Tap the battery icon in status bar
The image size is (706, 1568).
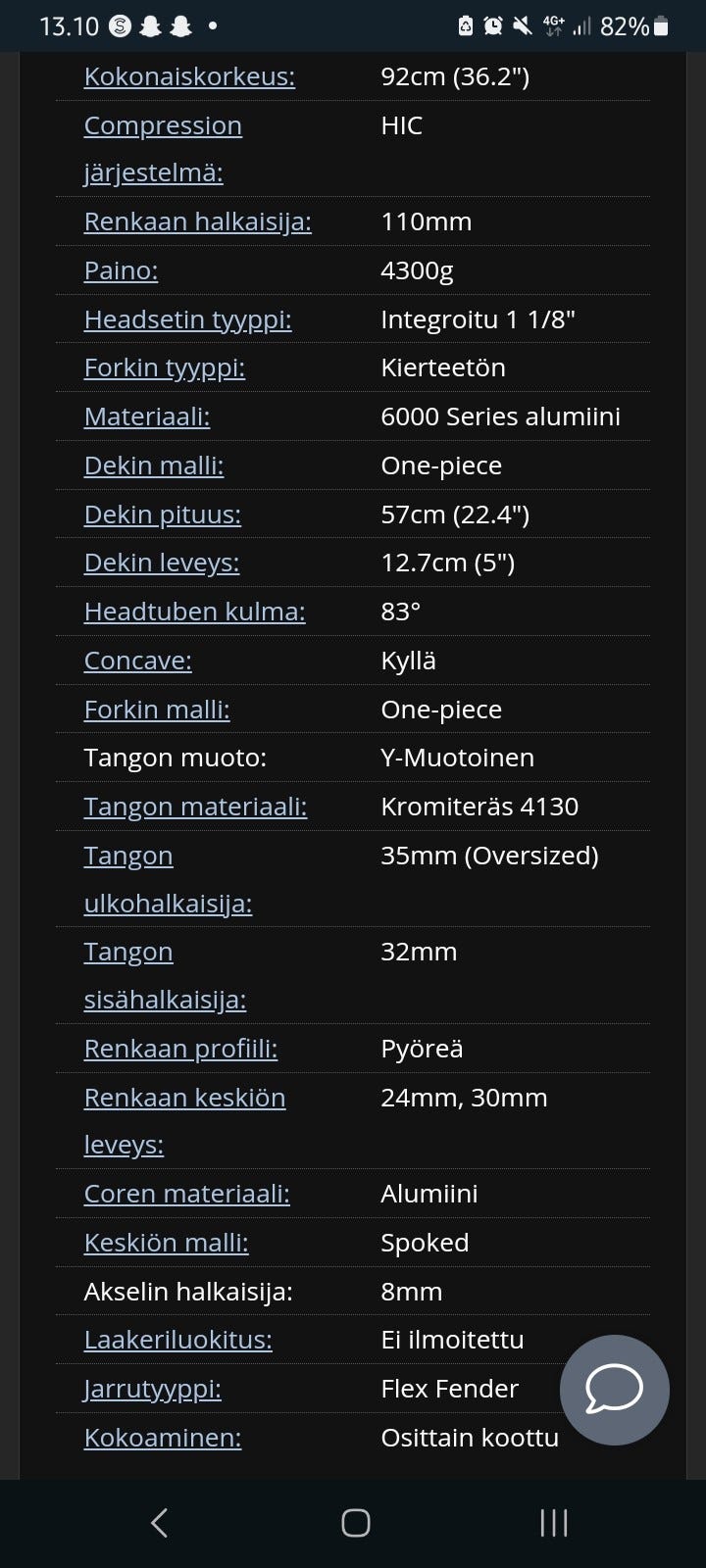662,26
